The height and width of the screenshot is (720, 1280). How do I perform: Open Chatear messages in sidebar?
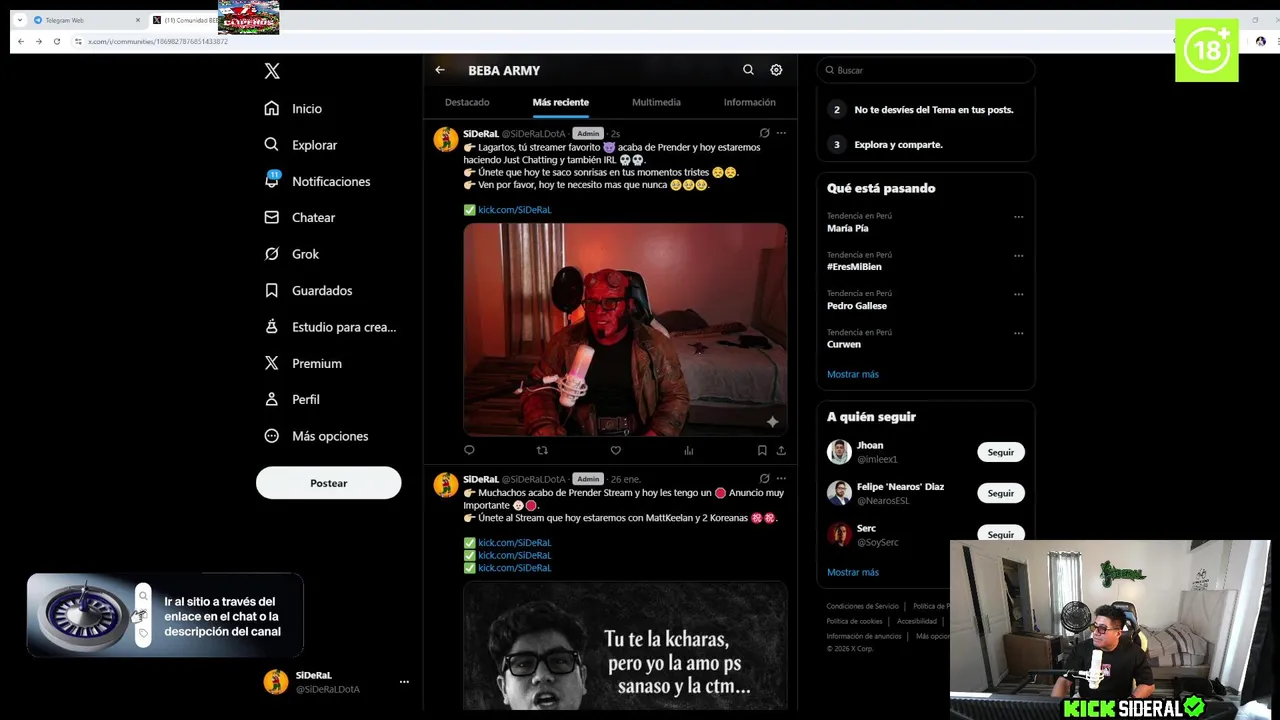[300, 217]
